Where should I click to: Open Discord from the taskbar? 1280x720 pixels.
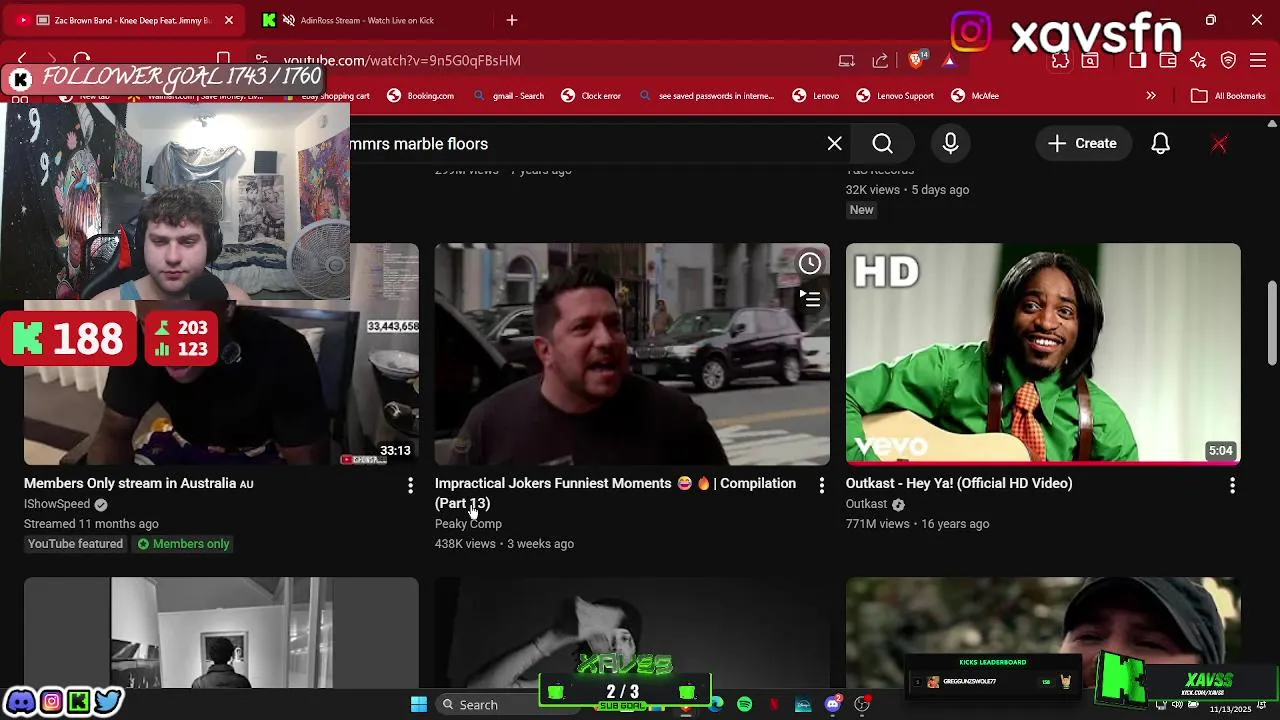[832, 705]
